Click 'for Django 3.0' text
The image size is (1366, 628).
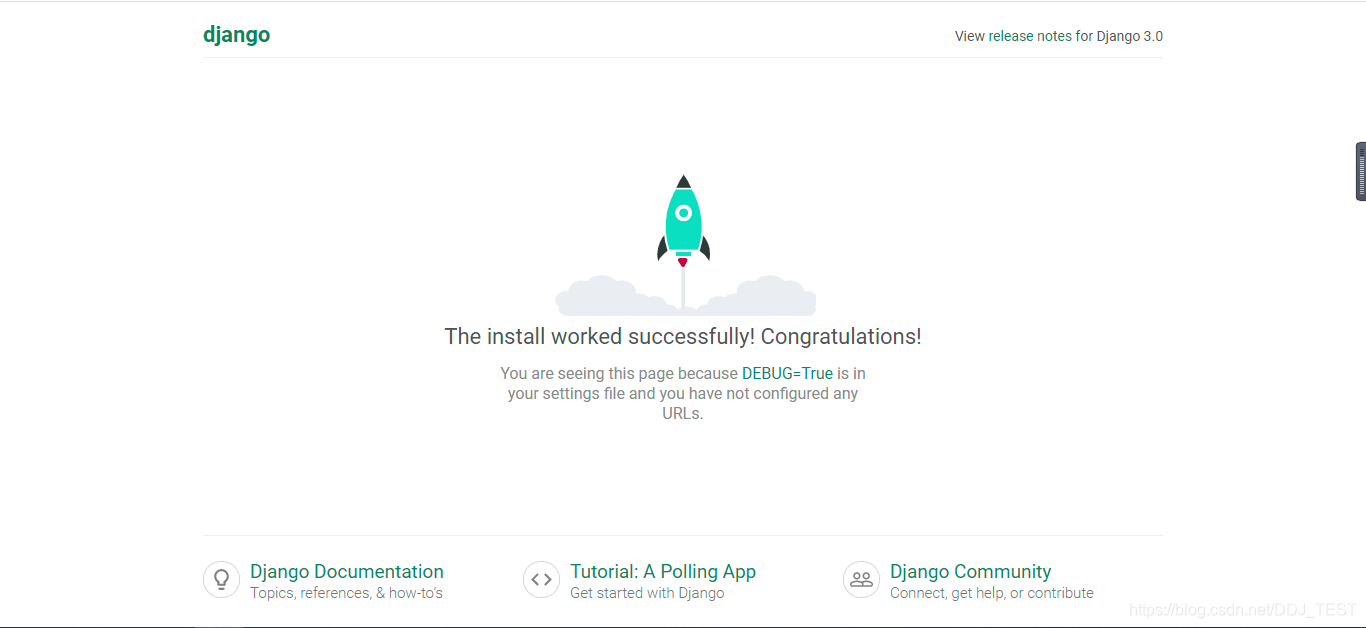click(1119, 36)
